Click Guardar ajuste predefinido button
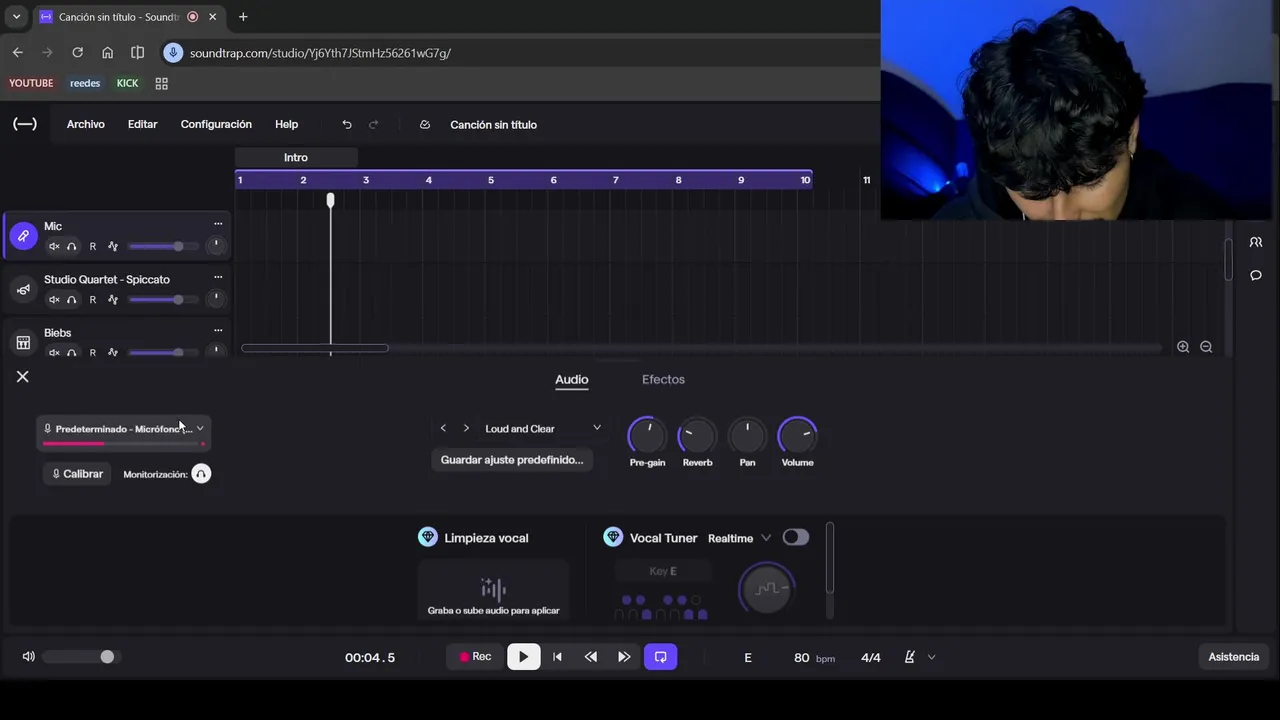The height and width of the screenshot is (720, 1280). pyautogui.click(x=512, y=460)
